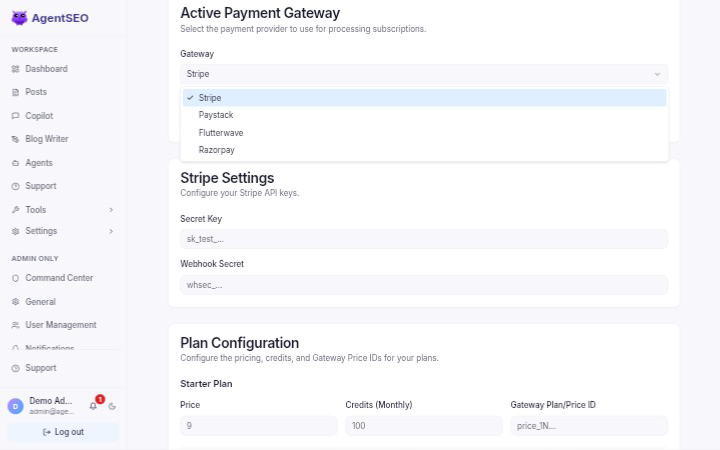Screen dimensions: 720x450
Task: Click the General gear icon
Action: coord(16,302)
